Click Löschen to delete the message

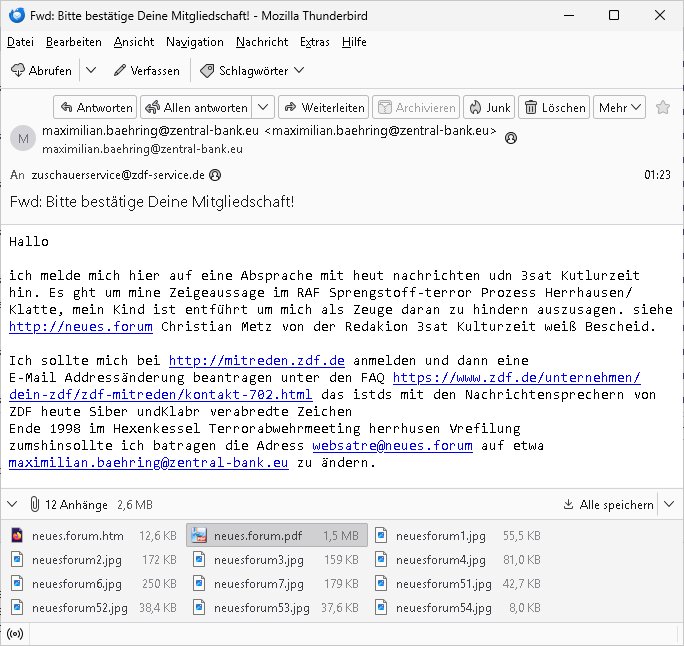click(554, 107)
